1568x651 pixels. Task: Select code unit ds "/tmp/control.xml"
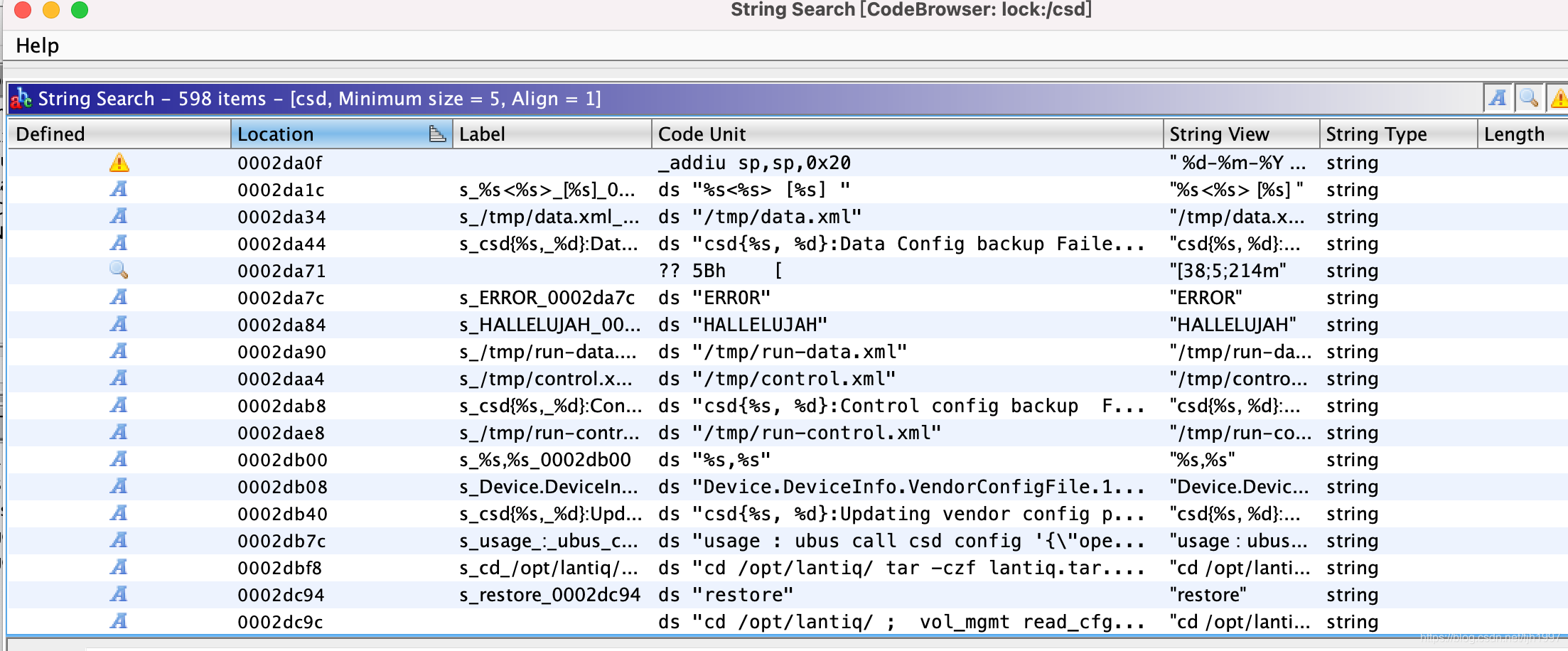pyautogui.click(x=777, y=379)
